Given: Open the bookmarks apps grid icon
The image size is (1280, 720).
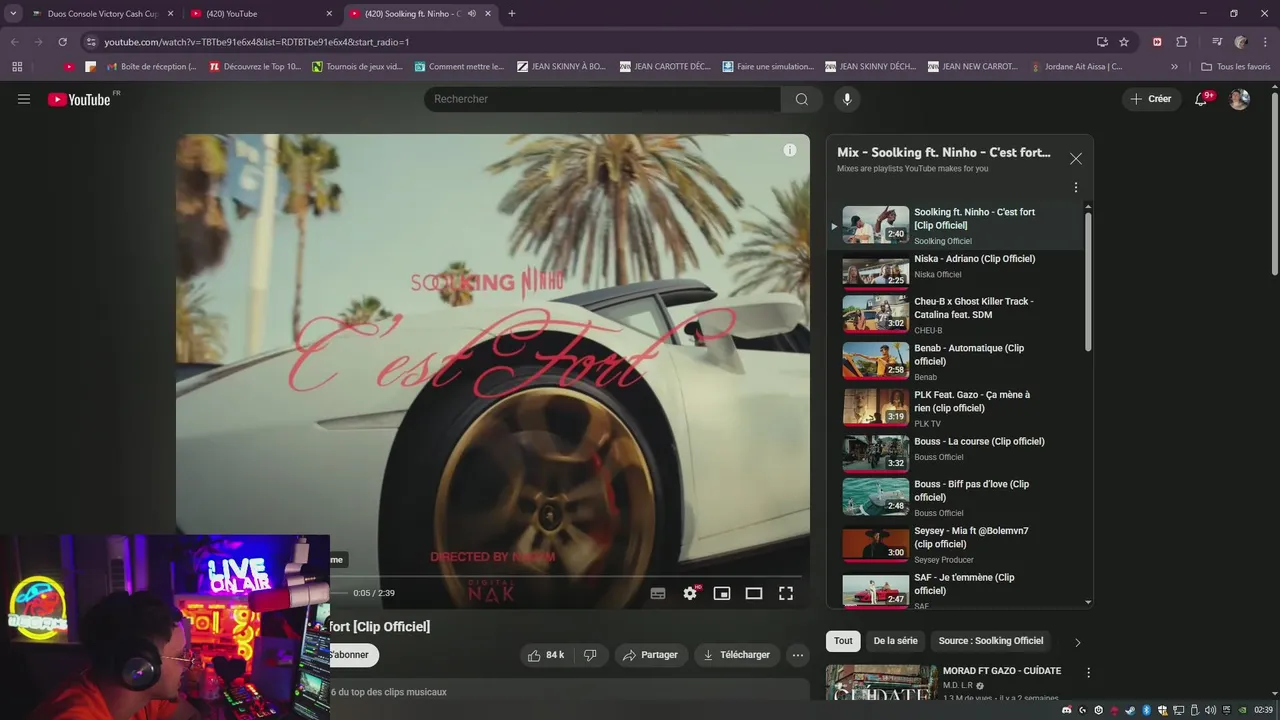Looking at the screenshot, I should pos(17,67).
